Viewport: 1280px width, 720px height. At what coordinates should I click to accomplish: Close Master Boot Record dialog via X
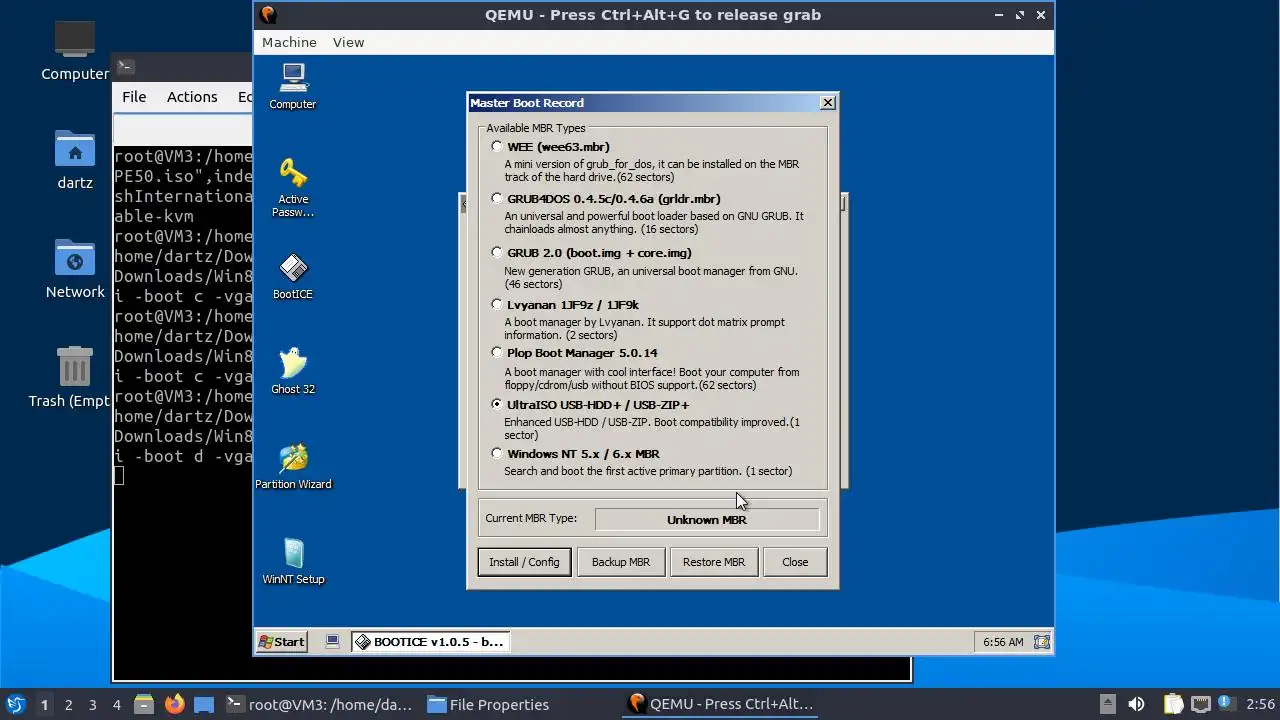(x=828, y=103)
